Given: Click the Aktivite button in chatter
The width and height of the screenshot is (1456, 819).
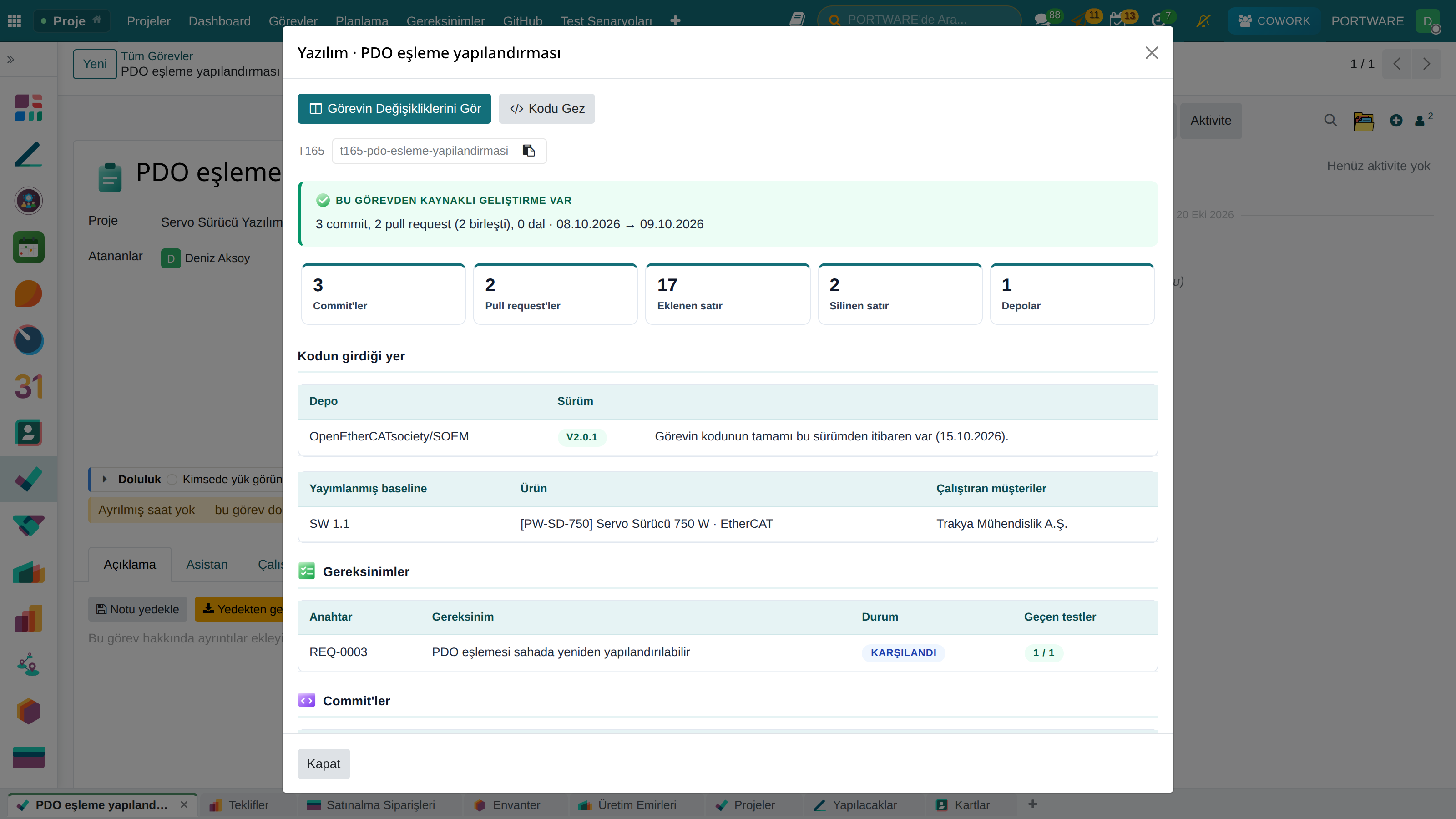Looking at the screenshot, I should pyautogui.click(x=1211, y=121).
